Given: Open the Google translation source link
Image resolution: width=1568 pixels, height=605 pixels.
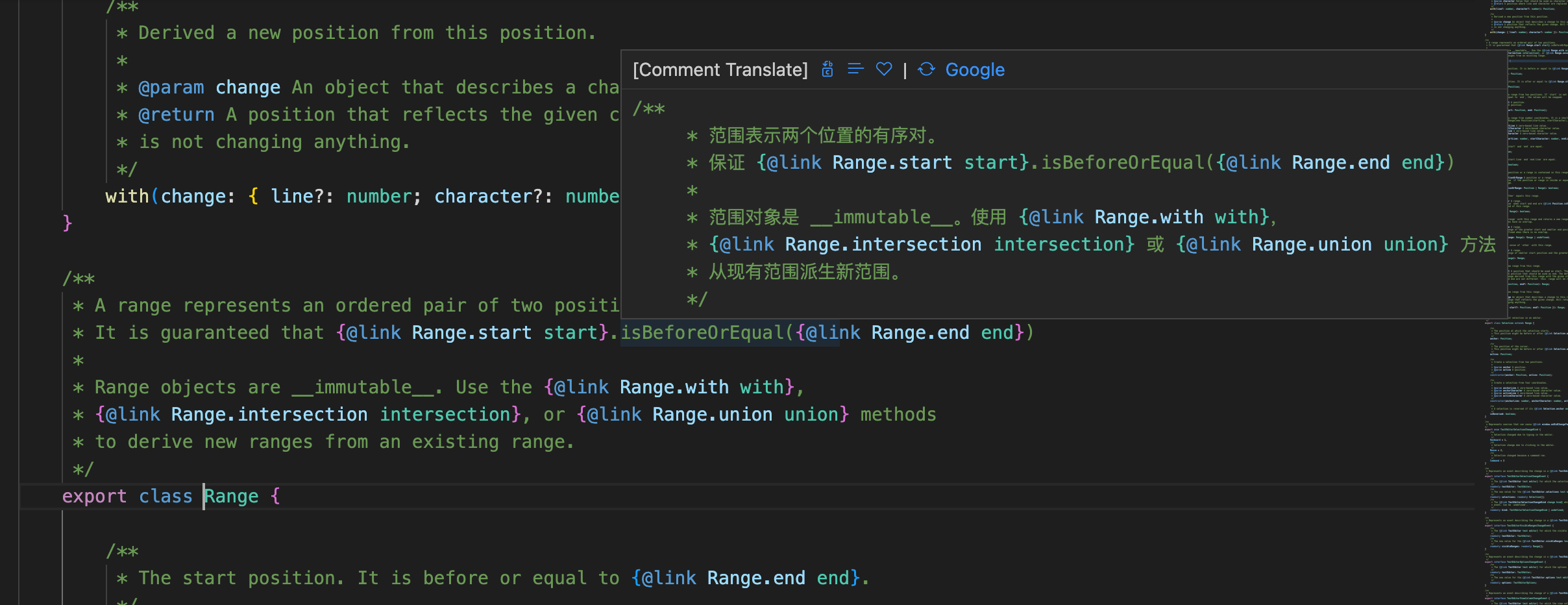Looking at the screenshot, I should [x=975, y=69].
